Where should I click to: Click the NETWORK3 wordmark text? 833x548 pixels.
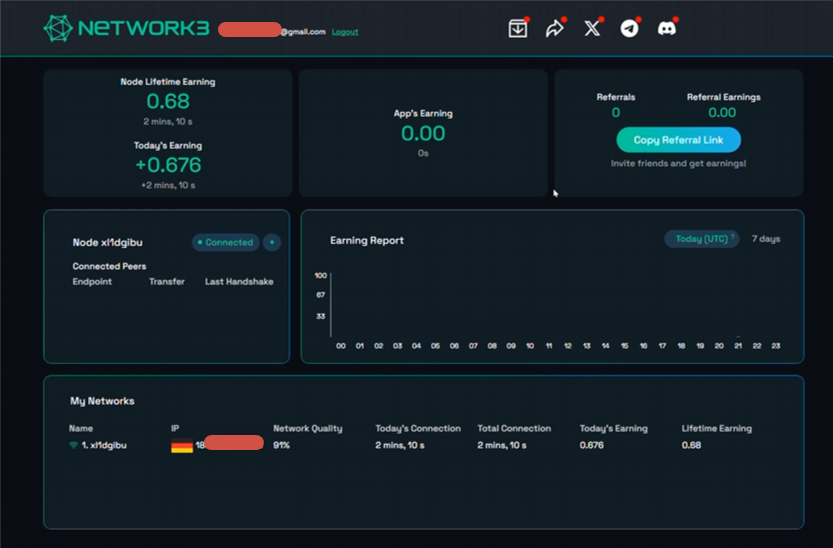[143, 28]
